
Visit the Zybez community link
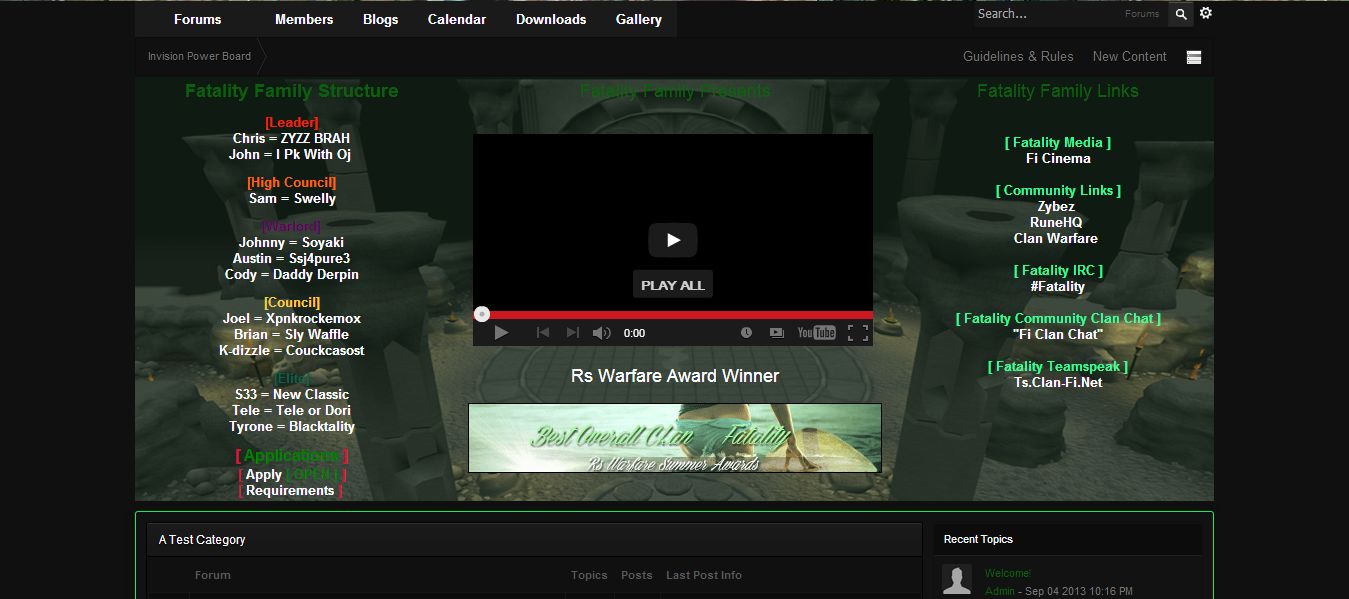pyautogui.click(x=1056, y=206)
